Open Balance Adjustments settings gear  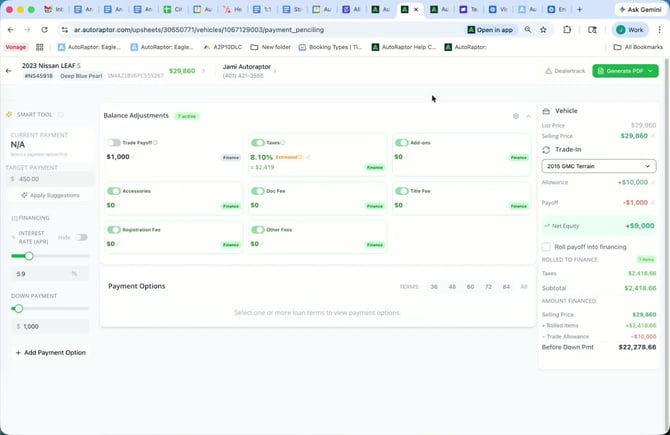(516, 116)
